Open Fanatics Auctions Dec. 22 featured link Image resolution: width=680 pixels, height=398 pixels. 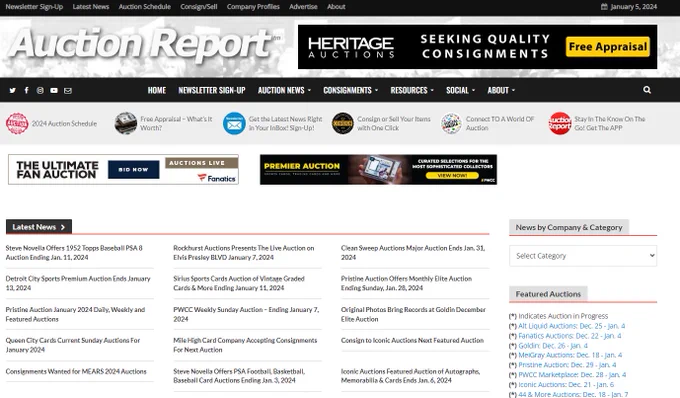570,336
